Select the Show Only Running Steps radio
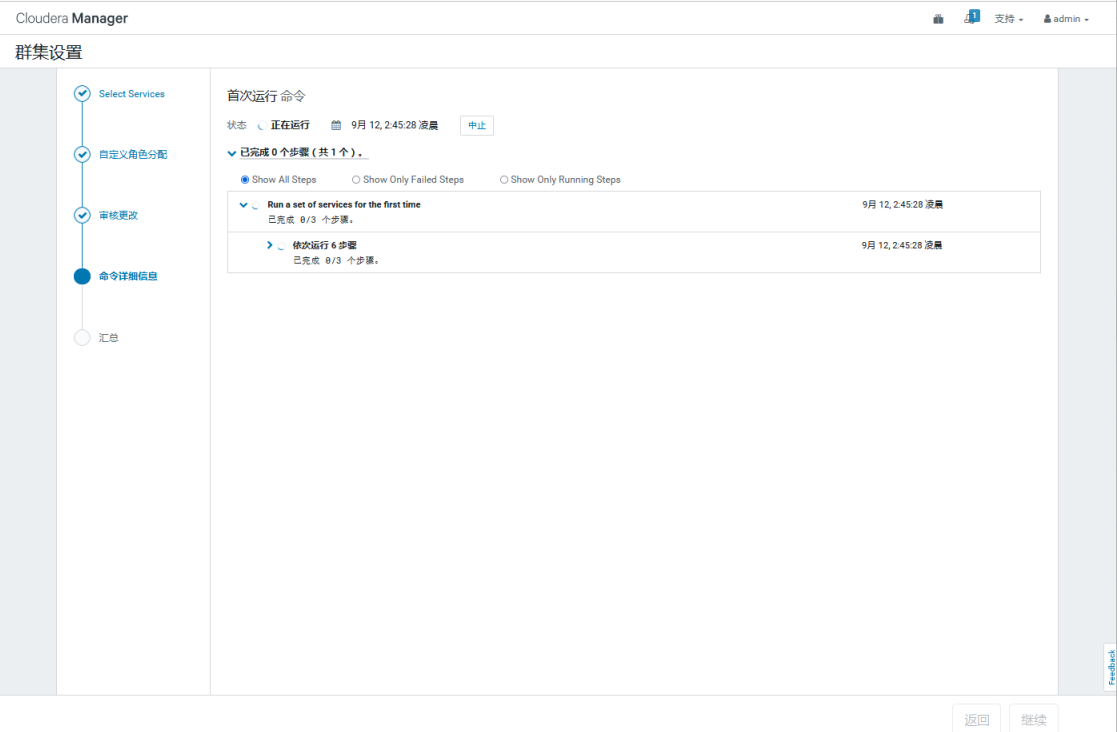The image size is (1117, 732). click(504, 179)
